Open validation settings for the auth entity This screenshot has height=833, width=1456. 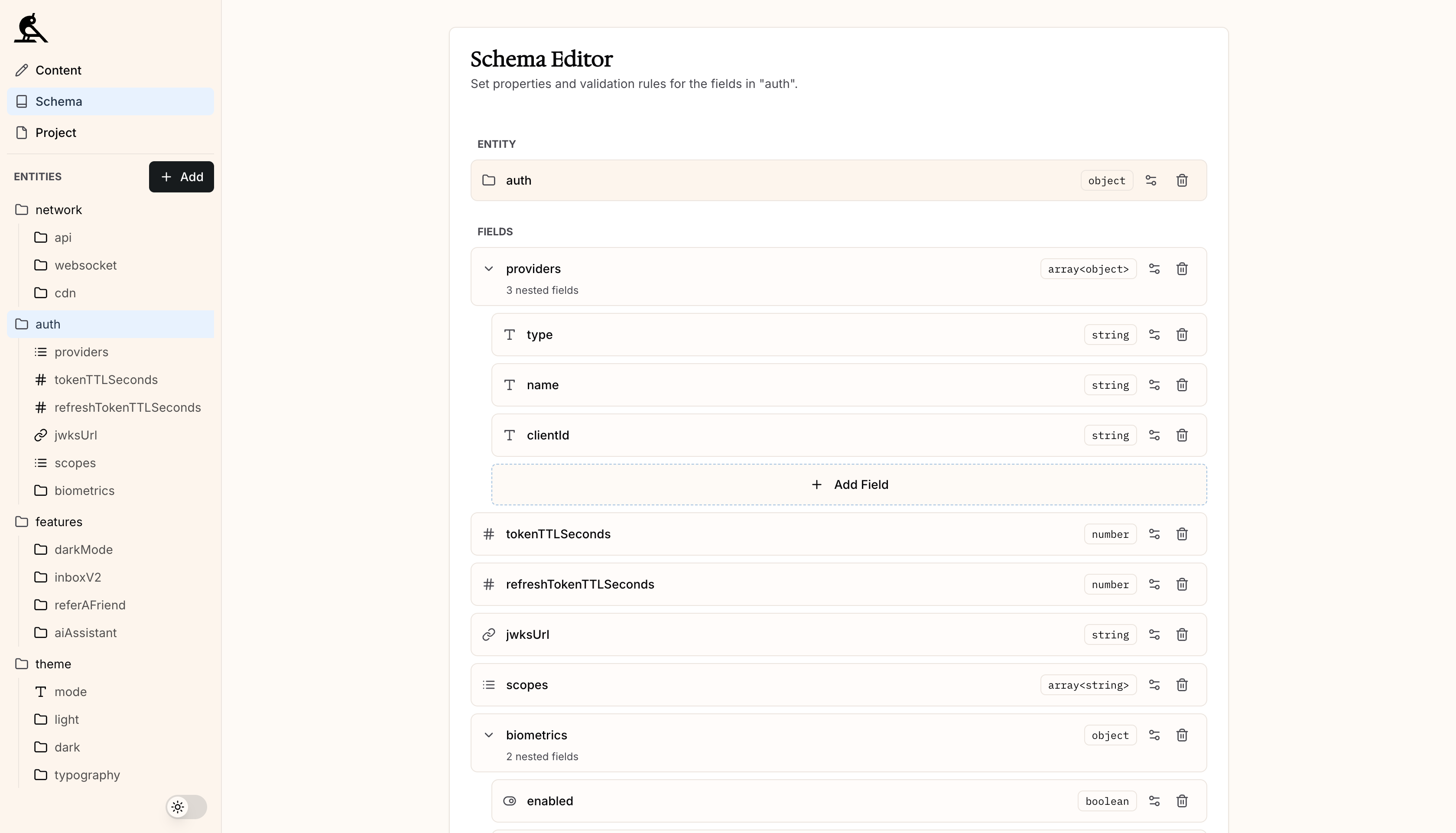coord(1151,180)
